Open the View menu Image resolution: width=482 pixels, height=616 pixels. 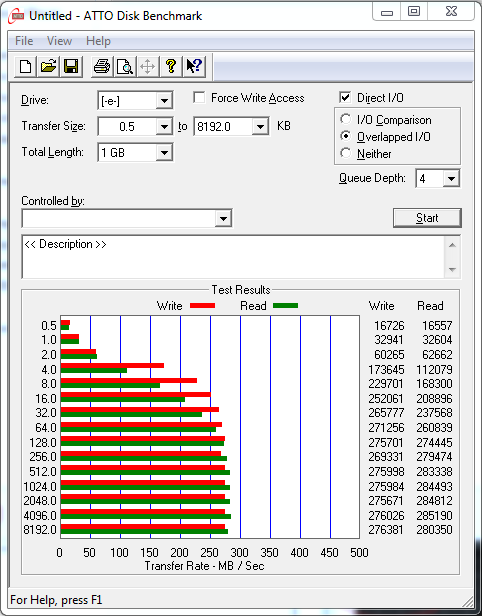point(59,41)
